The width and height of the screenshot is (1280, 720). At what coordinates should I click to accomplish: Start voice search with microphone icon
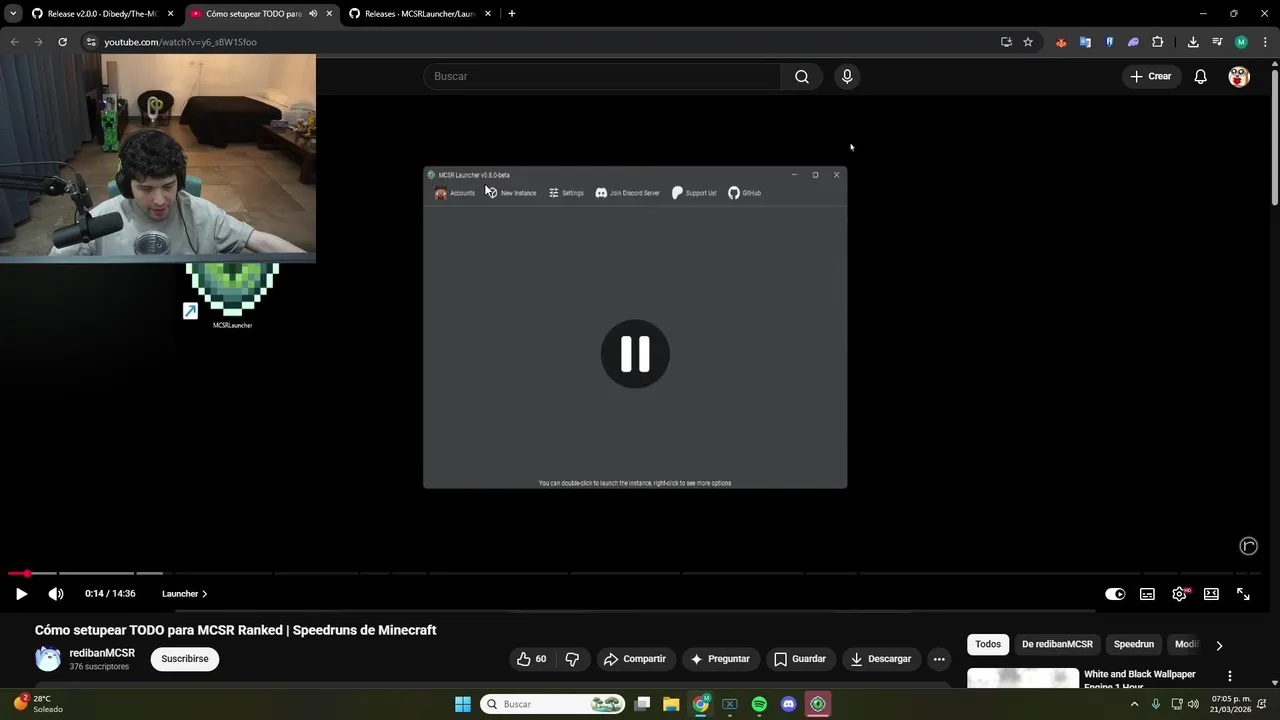pyautogui.click(x=847, y=76)
